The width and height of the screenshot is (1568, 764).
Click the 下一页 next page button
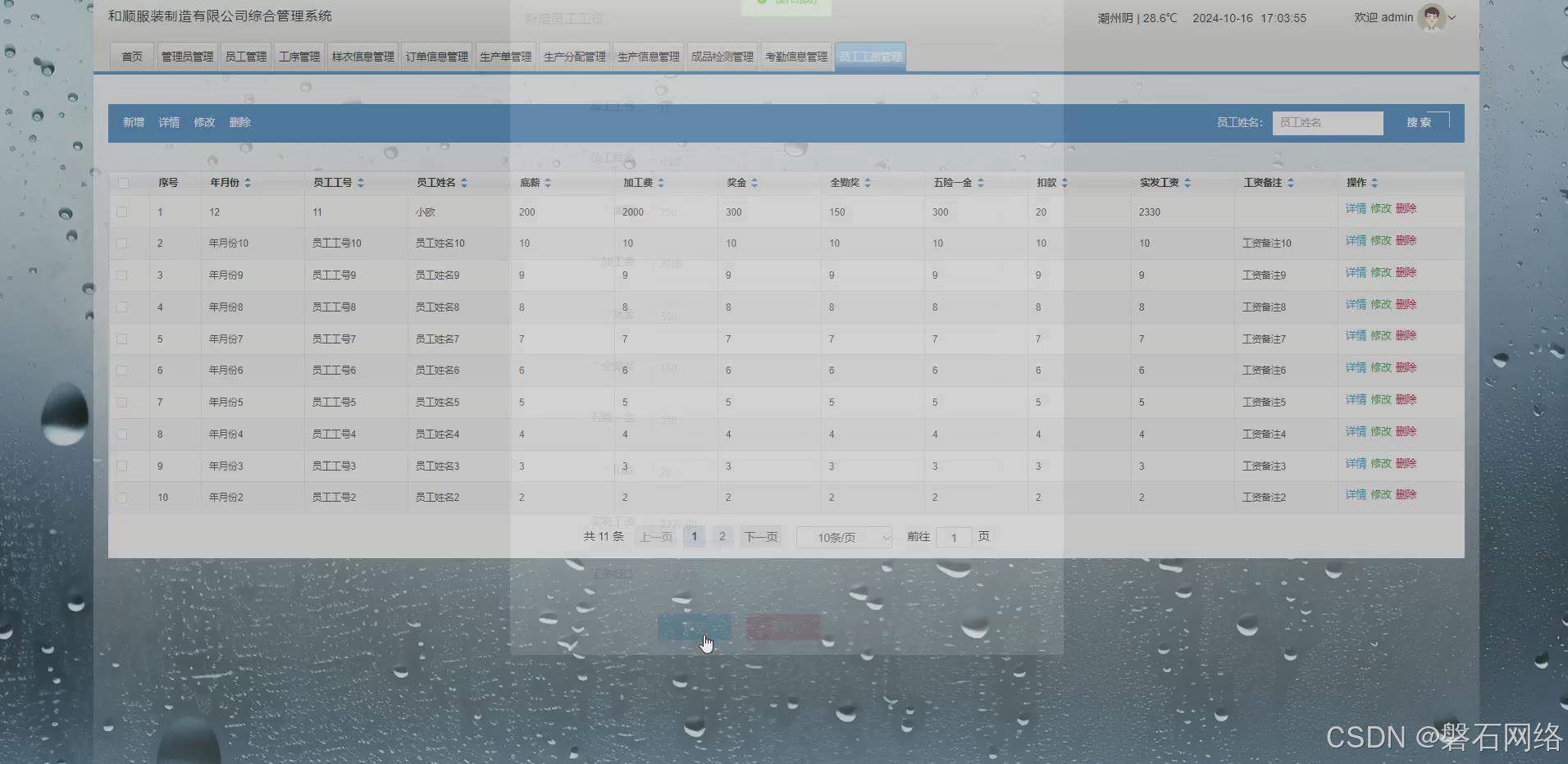point(761,537)
